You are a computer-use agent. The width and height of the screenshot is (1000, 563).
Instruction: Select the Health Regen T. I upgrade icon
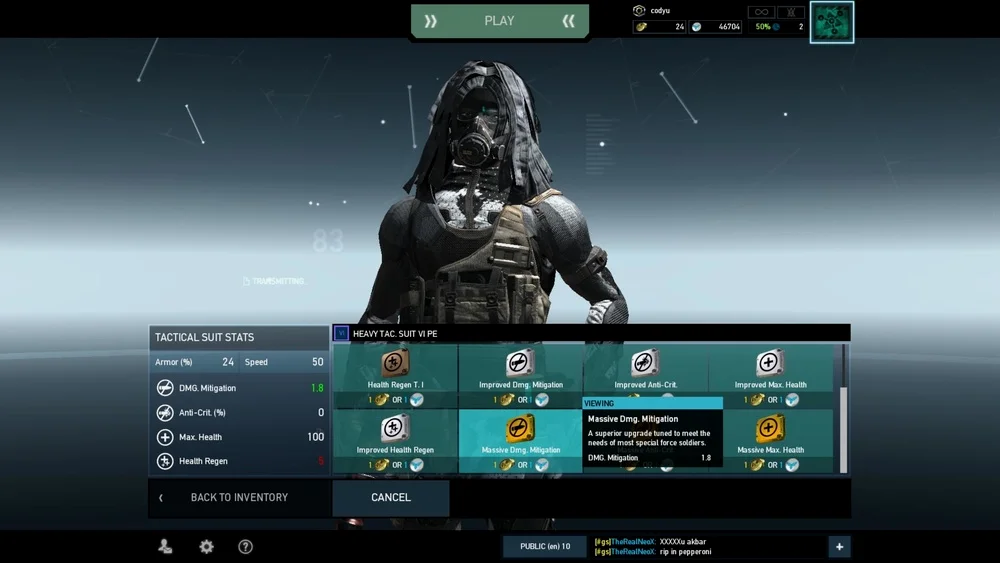(x=395, y=363)
